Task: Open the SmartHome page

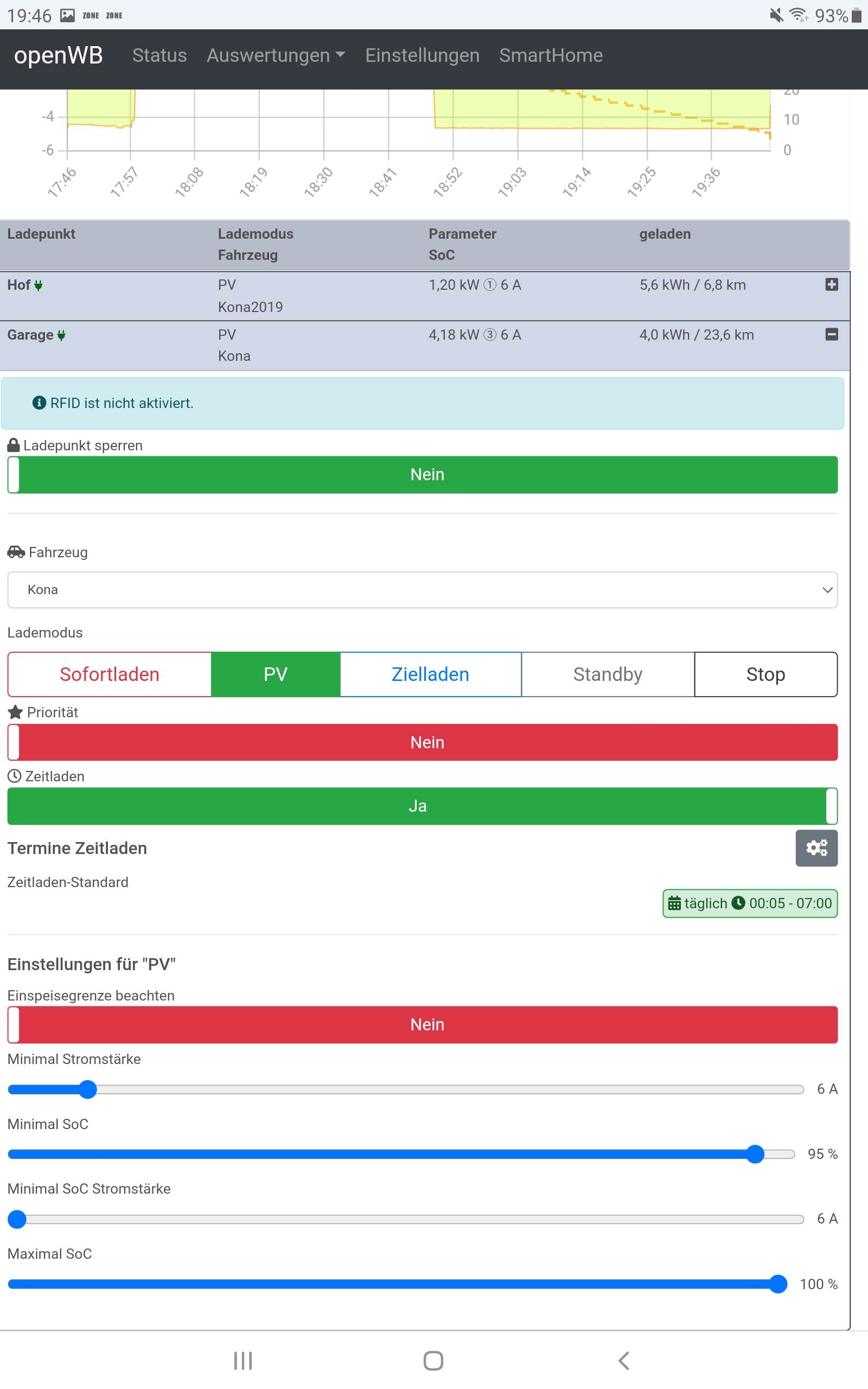Action: 551,55
